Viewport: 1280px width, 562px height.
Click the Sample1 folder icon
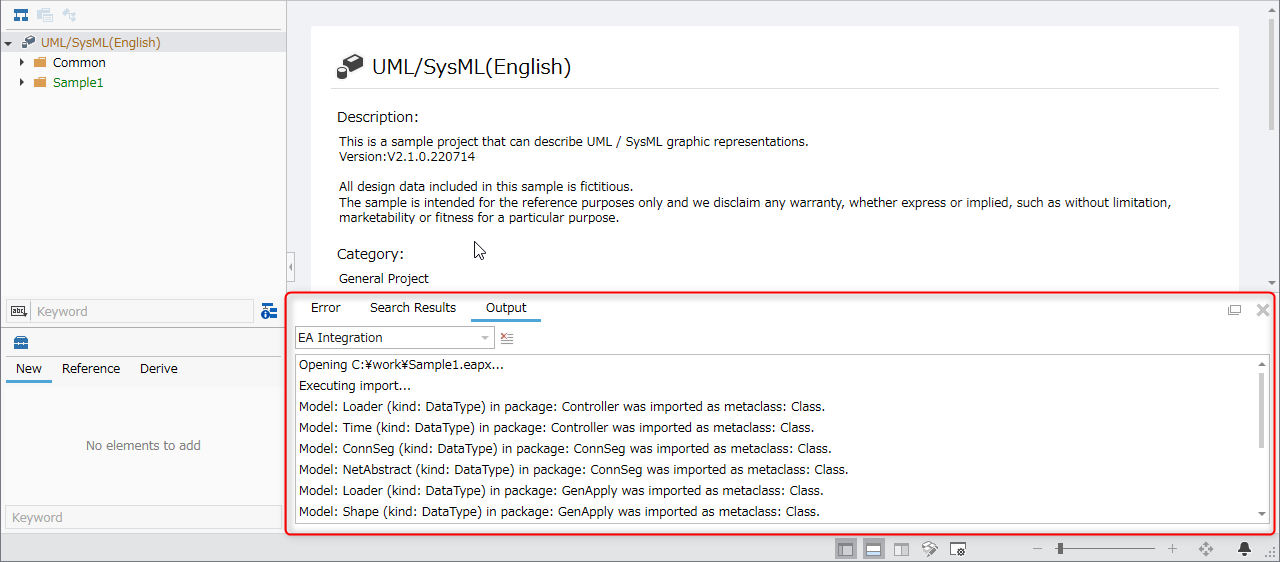(x=40, y=82)
